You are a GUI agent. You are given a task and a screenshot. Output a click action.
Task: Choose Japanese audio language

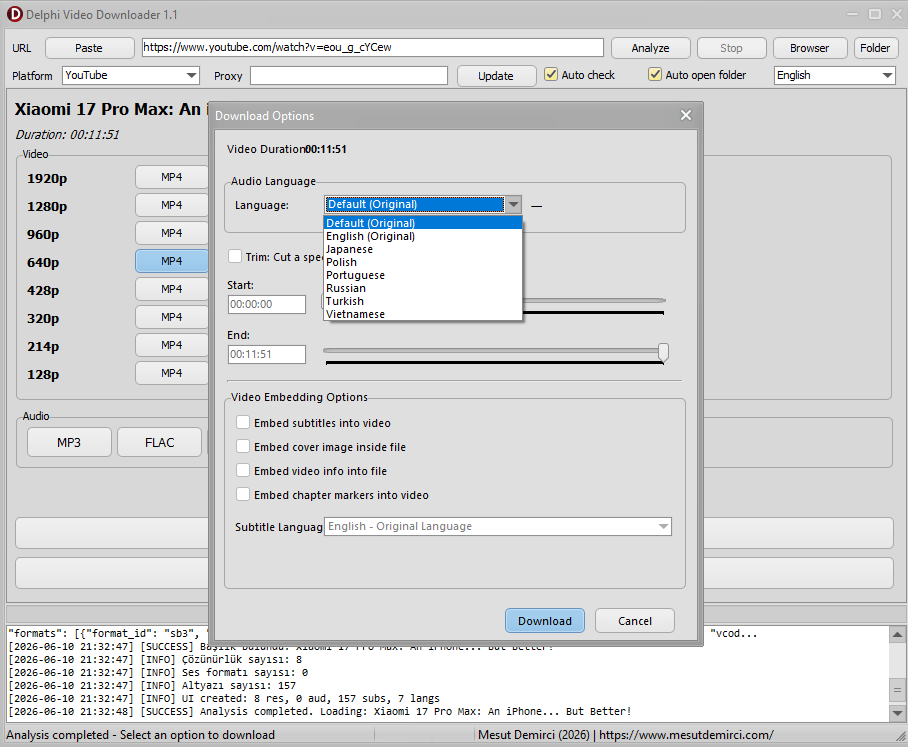[423, 249]
